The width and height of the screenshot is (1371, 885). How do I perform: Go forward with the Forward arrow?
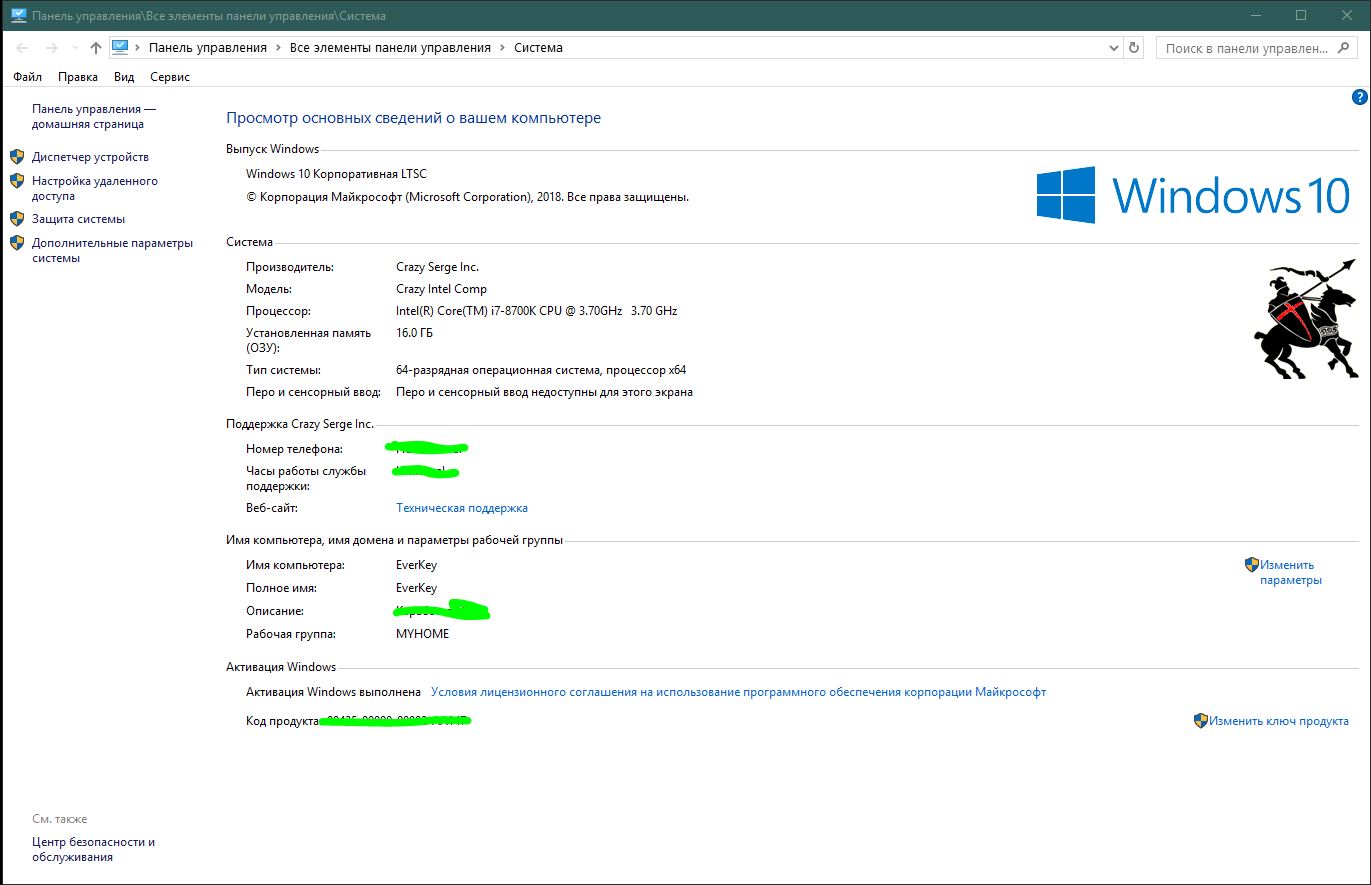(52, 48)
